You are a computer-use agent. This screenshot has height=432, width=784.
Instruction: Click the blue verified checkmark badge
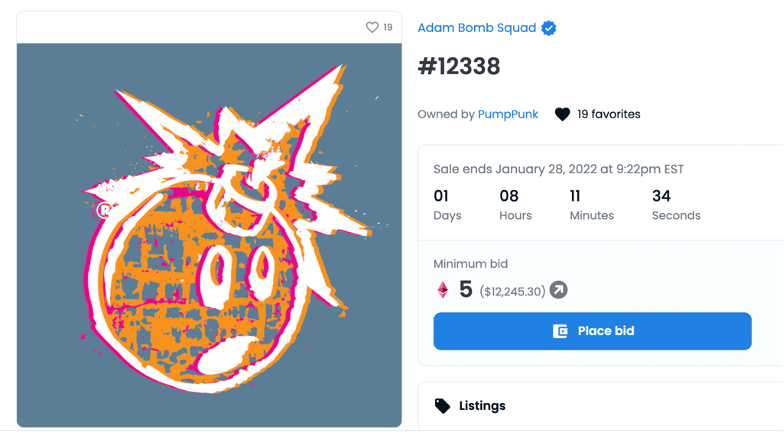(x=549, y=28)
